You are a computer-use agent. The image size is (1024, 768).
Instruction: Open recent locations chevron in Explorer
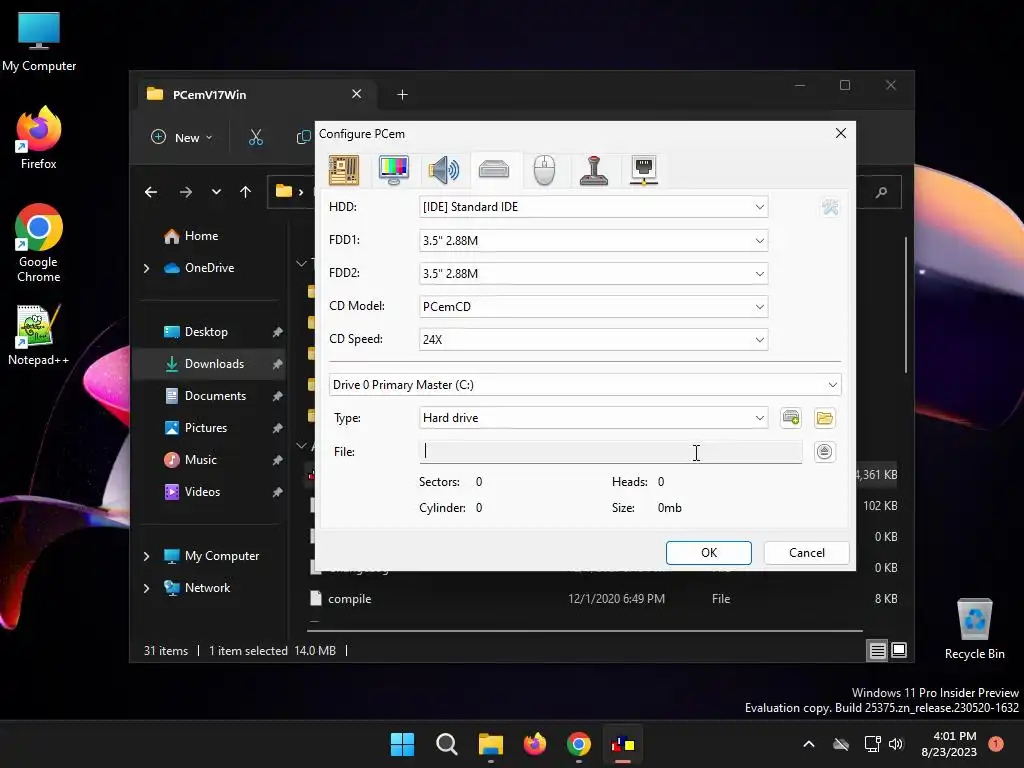coord(216,192)
